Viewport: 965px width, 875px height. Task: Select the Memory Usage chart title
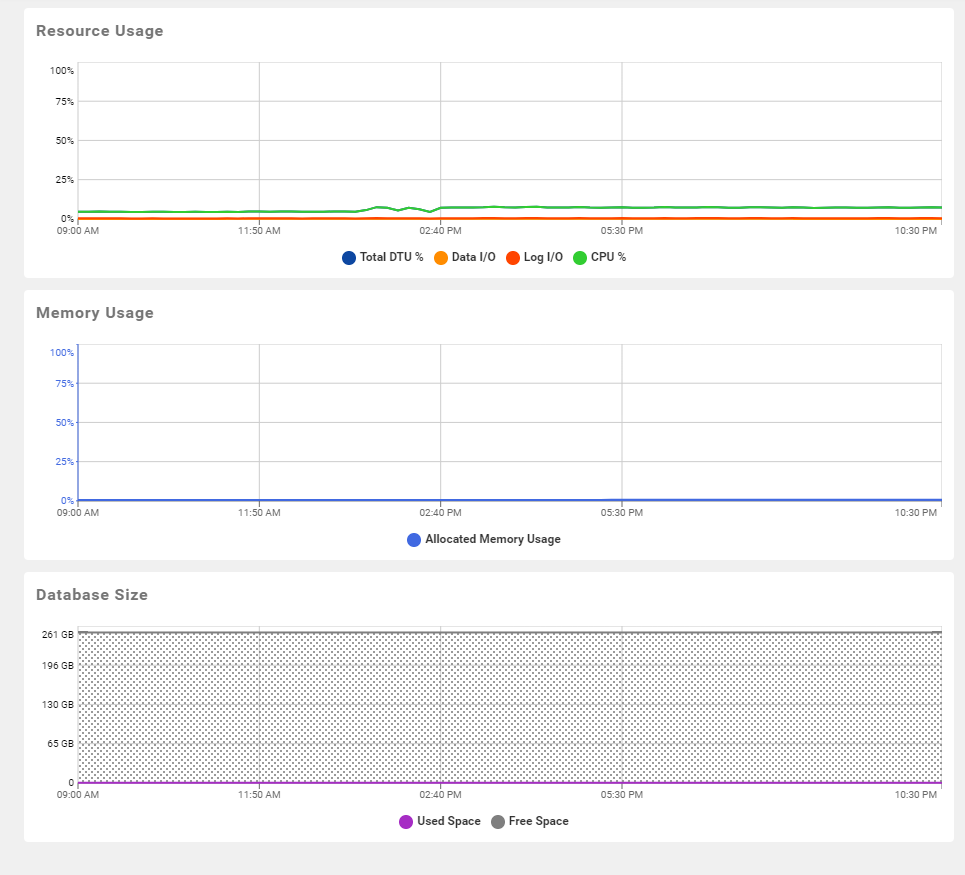[94, 313]
